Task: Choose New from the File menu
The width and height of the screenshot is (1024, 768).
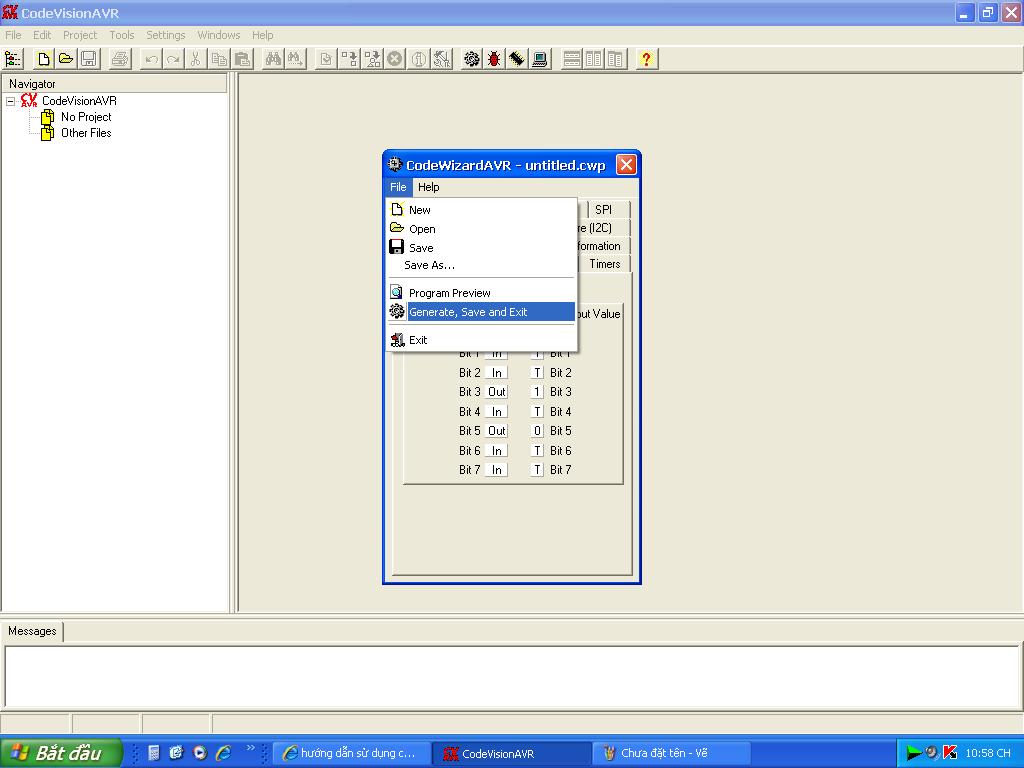Action: [x=481, y=210]
